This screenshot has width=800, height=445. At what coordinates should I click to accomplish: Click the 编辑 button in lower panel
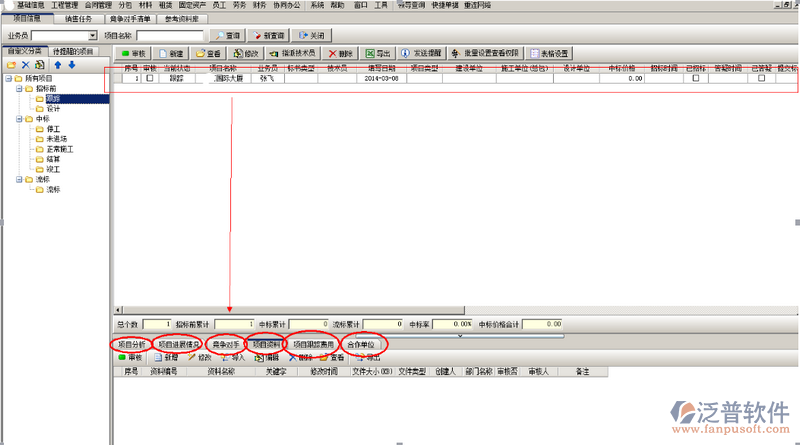pos(267,357)
